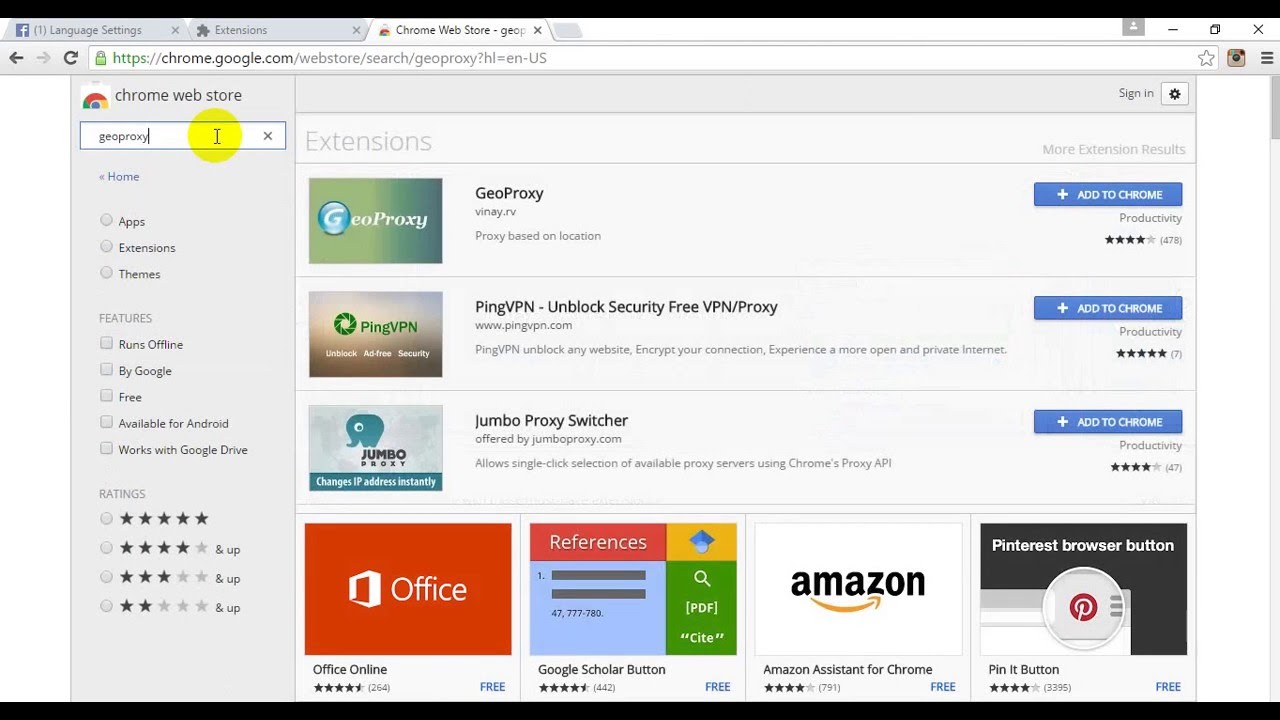
Task: Add Jumbo Proxy Switcher to Chrome
Action: pyautogui.click(x=1108, y=422)
